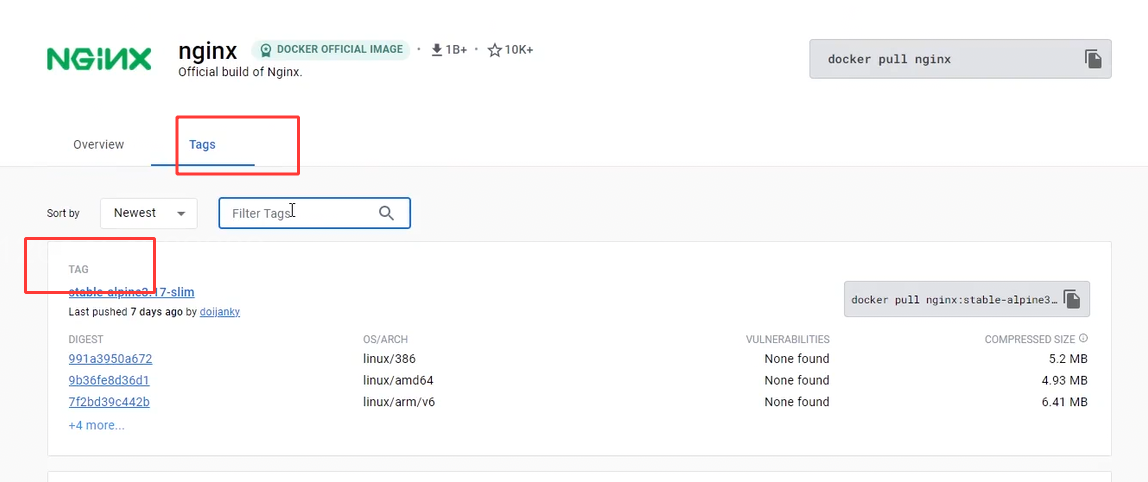Select the Tags tab
The width and height of the screenshot is (1148, 482).
202,144
